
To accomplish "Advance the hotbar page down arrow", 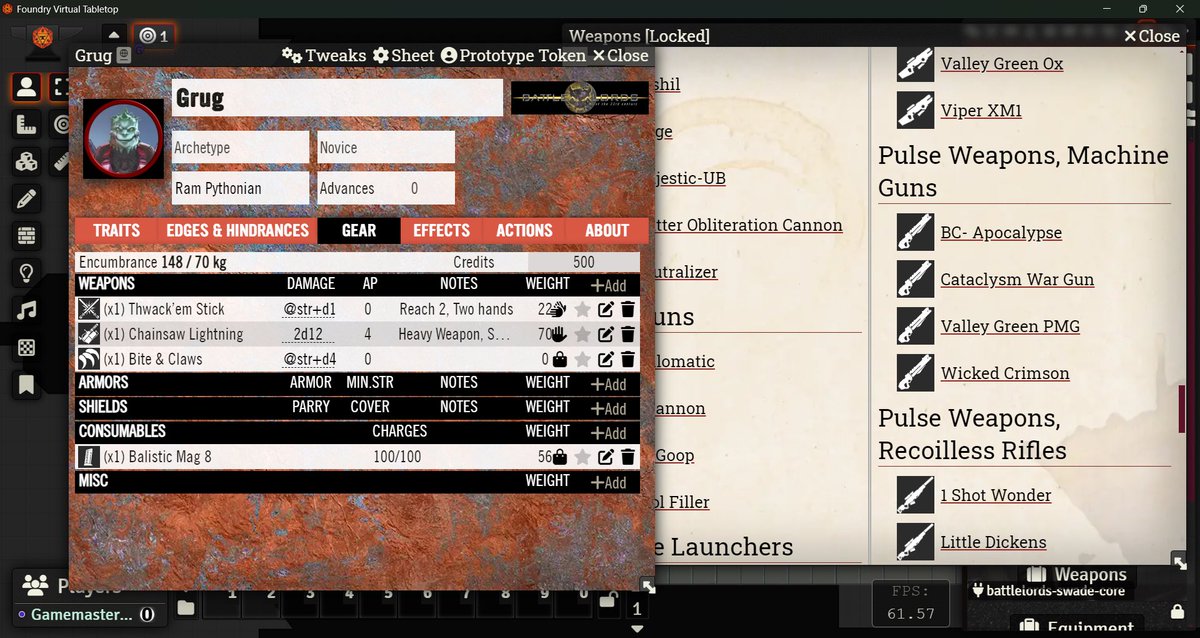I will (637, 628).
